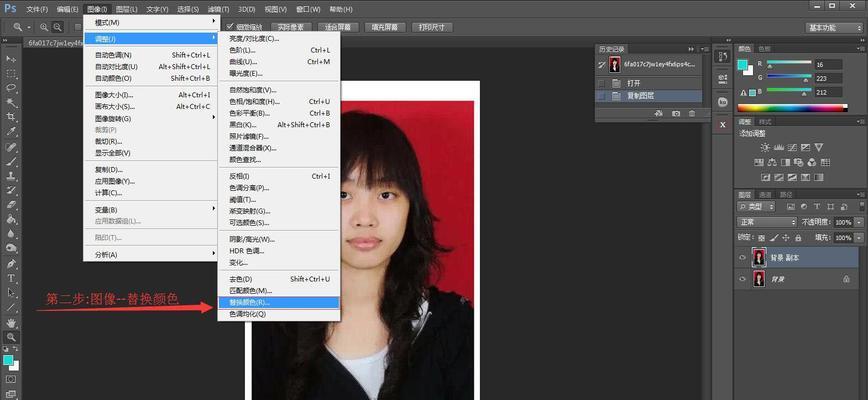Viewport: 868px width, 400px height.
Task: Click the create new snapshot camera icon
Action: [676, 113]
